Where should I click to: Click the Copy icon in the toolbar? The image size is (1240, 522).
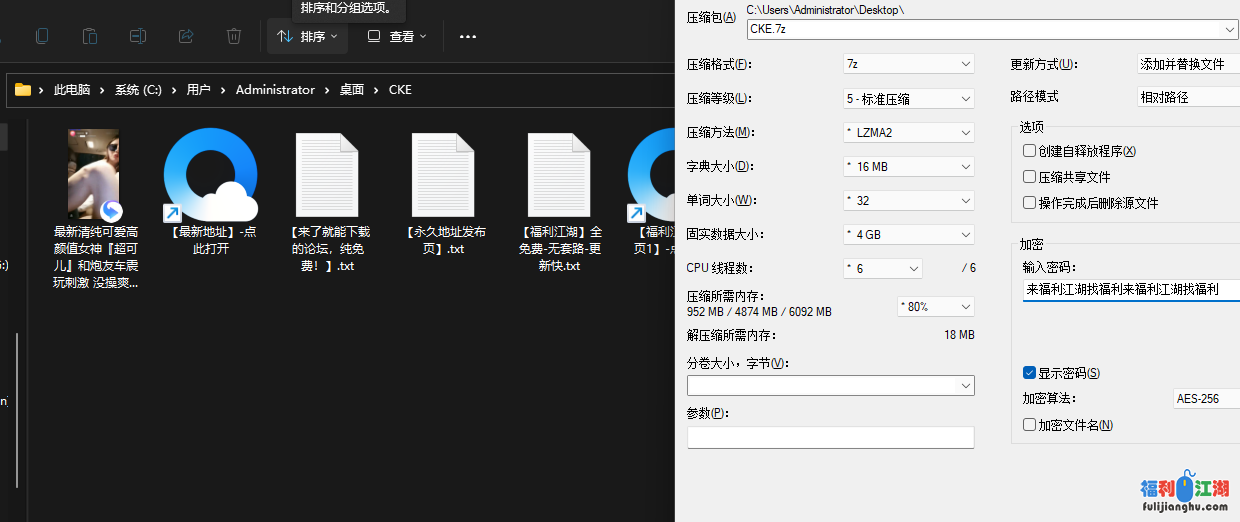coord(42,36)
